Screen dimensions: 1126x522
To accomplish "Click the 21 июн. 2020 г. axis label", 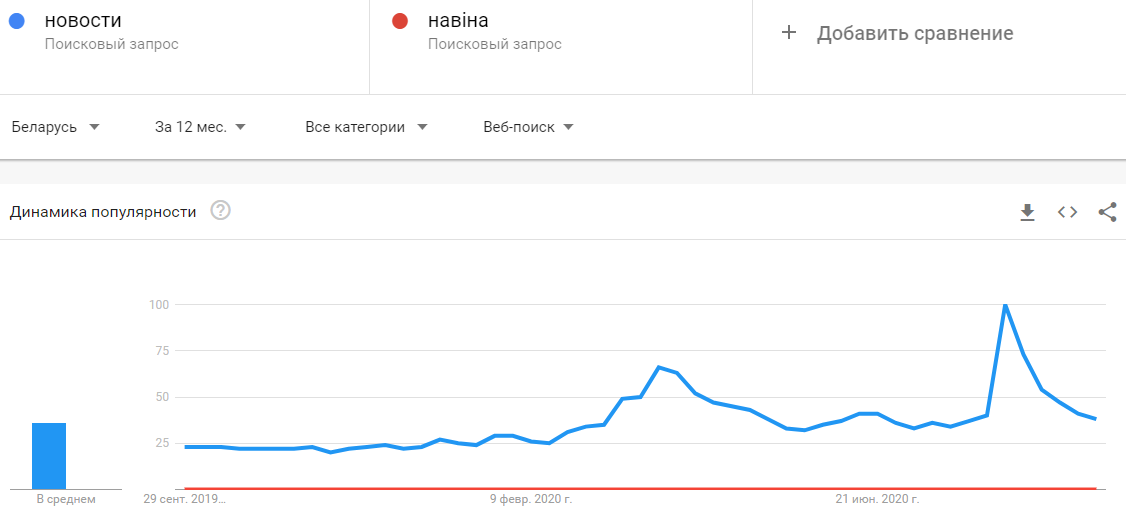I will [877, 498].
